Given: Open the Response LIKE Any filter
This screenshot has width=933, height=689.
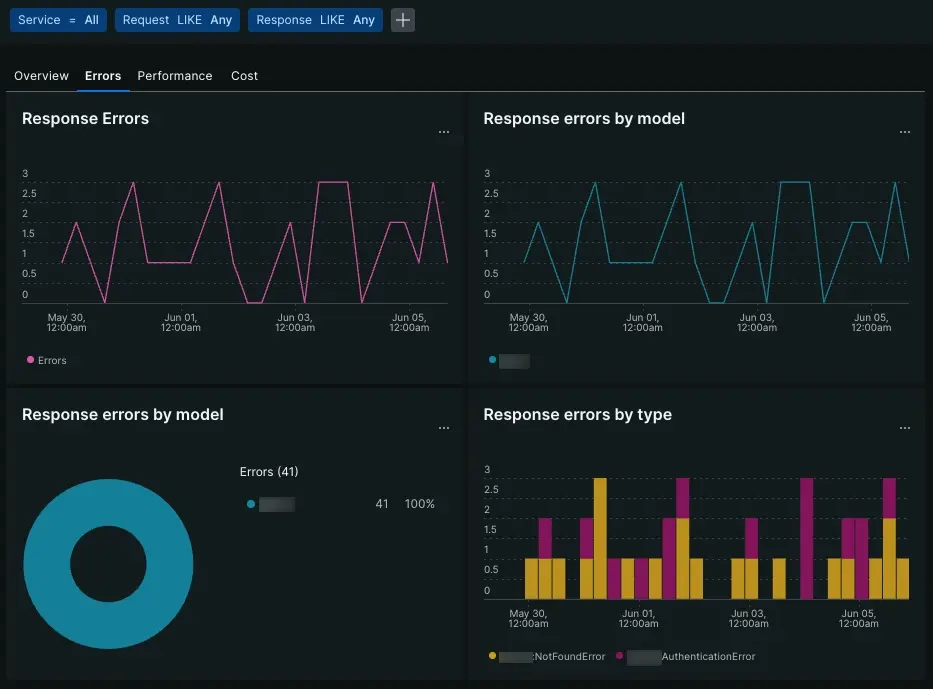Looking at the screenshot, I should tap(315, 20).
